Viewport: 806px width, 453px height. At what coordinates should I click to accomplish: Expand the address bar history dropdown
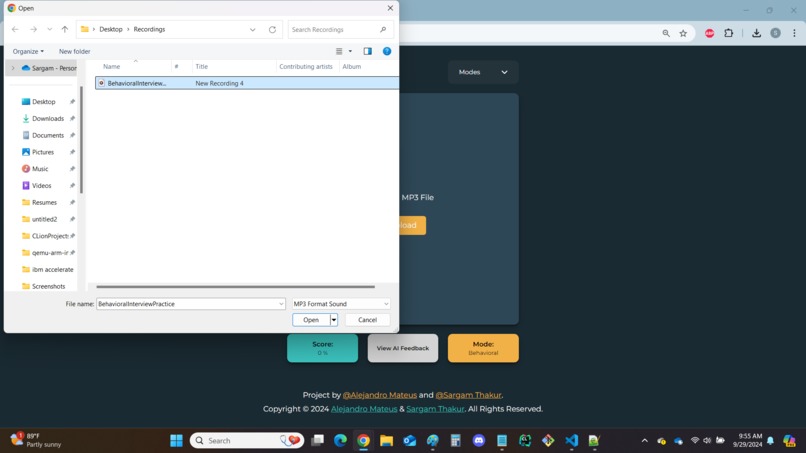252,29
